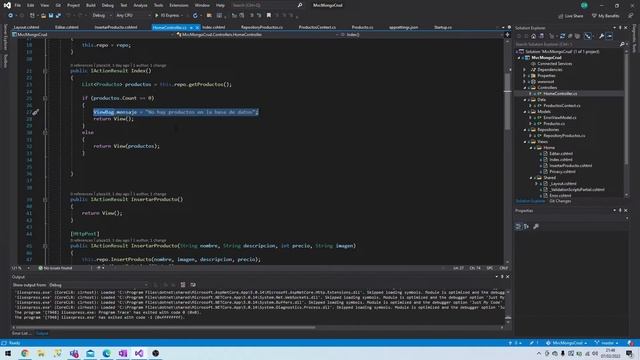Switch to the Startup.cs tab
This screenshot has height=360, width=640.
[443, 27]
